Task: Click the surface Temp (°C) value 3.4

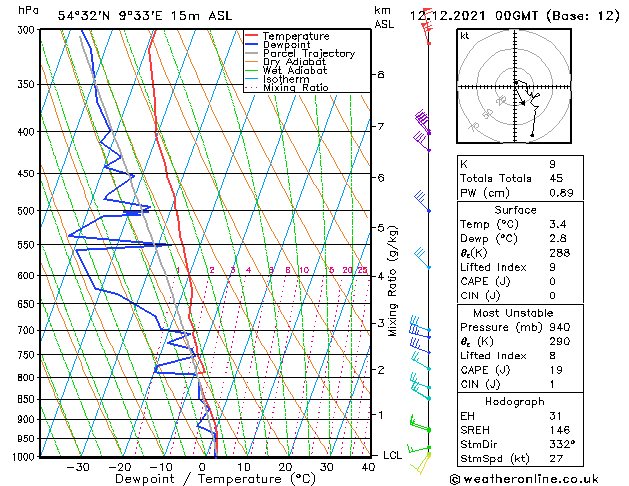Action: [558, 224]
